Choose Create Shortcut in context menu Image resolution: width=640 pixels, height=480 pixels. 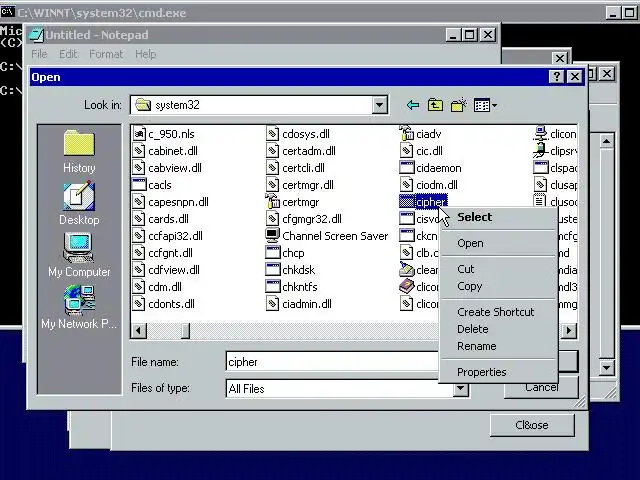point(498,312)
